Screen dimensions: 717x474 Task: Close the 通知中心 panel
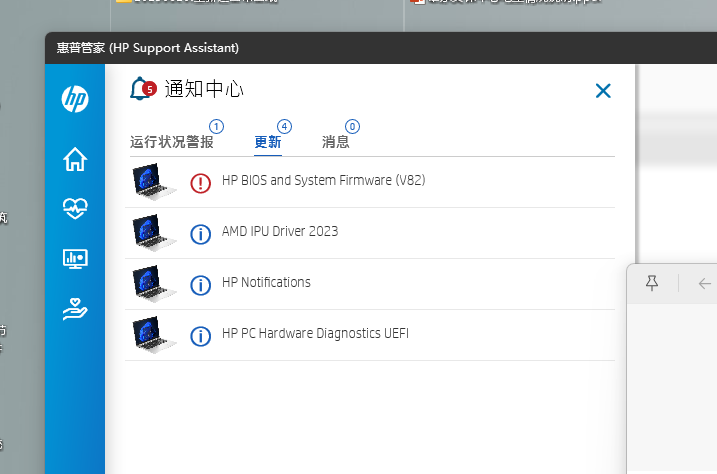(603, 91)
